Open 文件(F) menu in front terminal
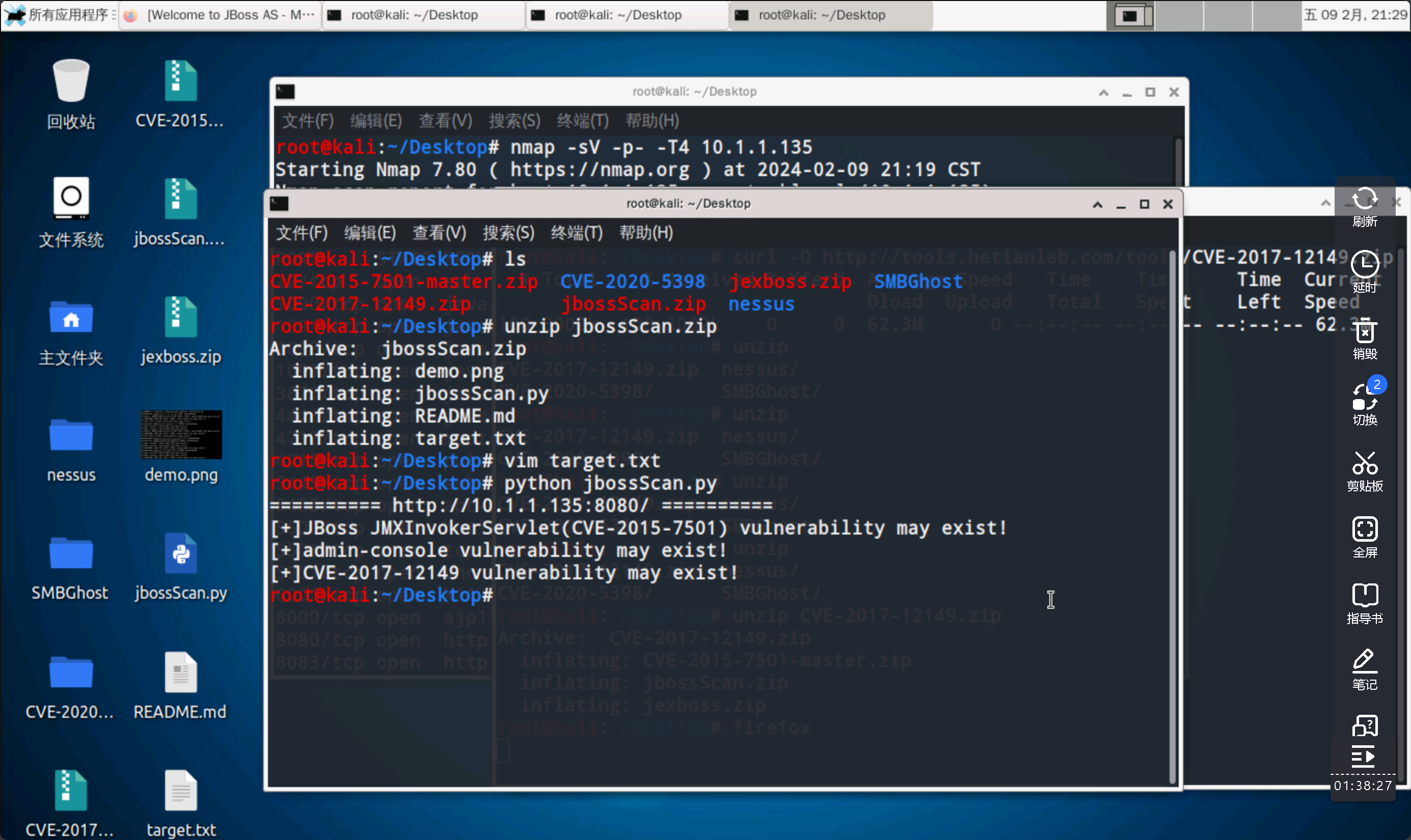The image size is (1411, 840). coord(301,233)
